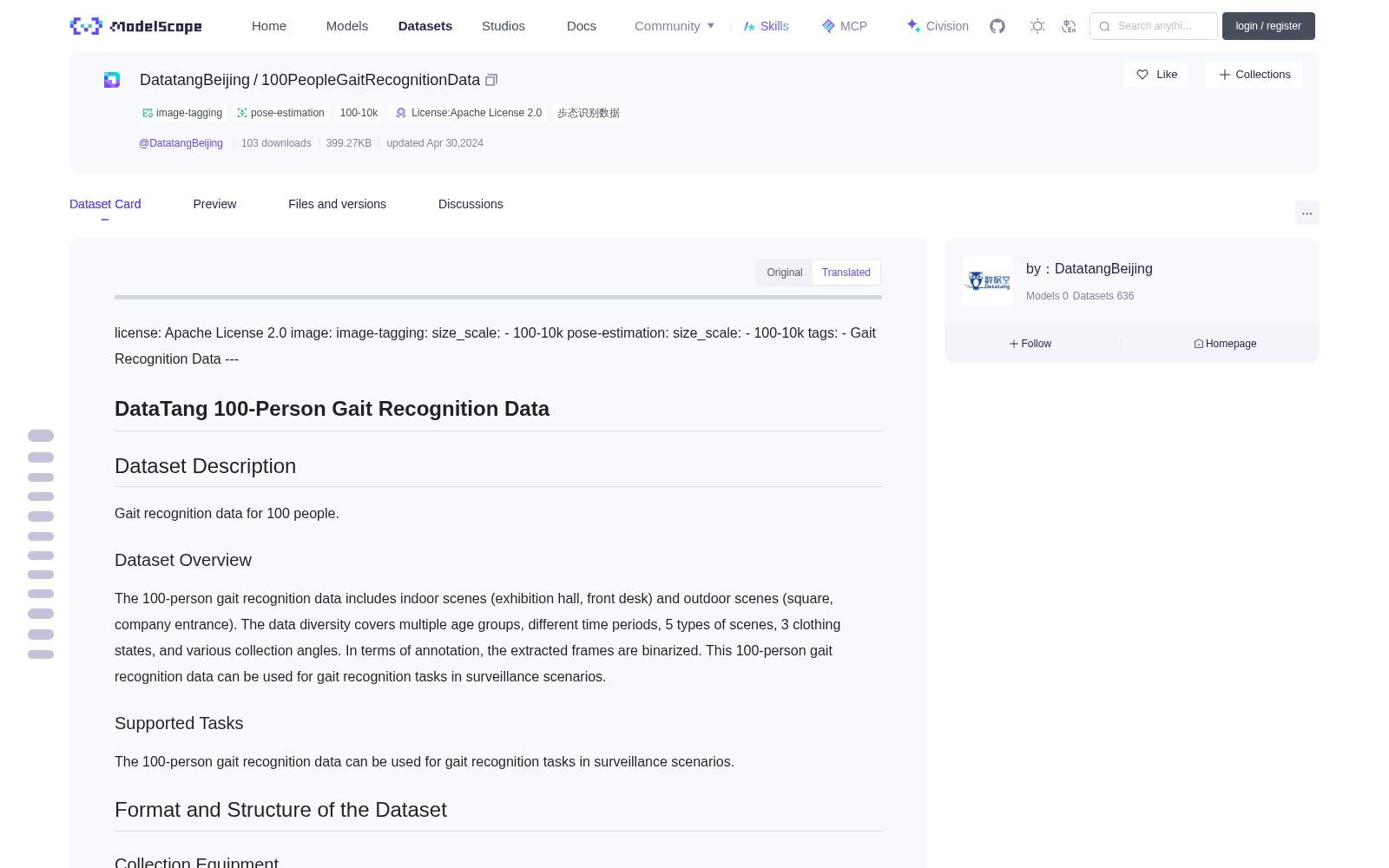Click the Datasets 636 count
Image resolution: width=1389 pixels, height=868 pixels.
pos(1103,296)
